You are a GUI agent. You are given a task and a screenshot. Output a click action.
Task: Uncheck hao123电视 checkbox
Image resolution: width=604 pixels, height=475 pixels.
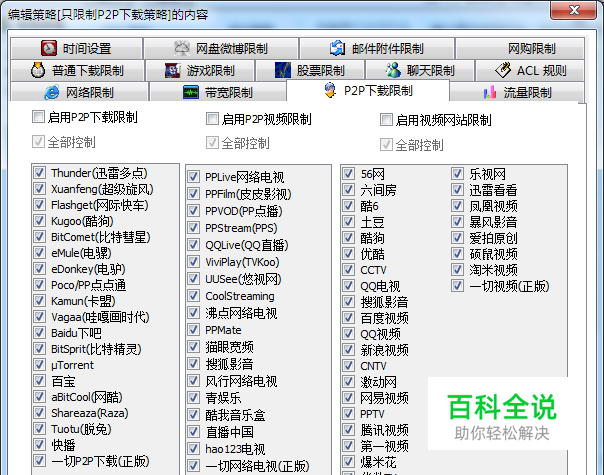(193, 448)
